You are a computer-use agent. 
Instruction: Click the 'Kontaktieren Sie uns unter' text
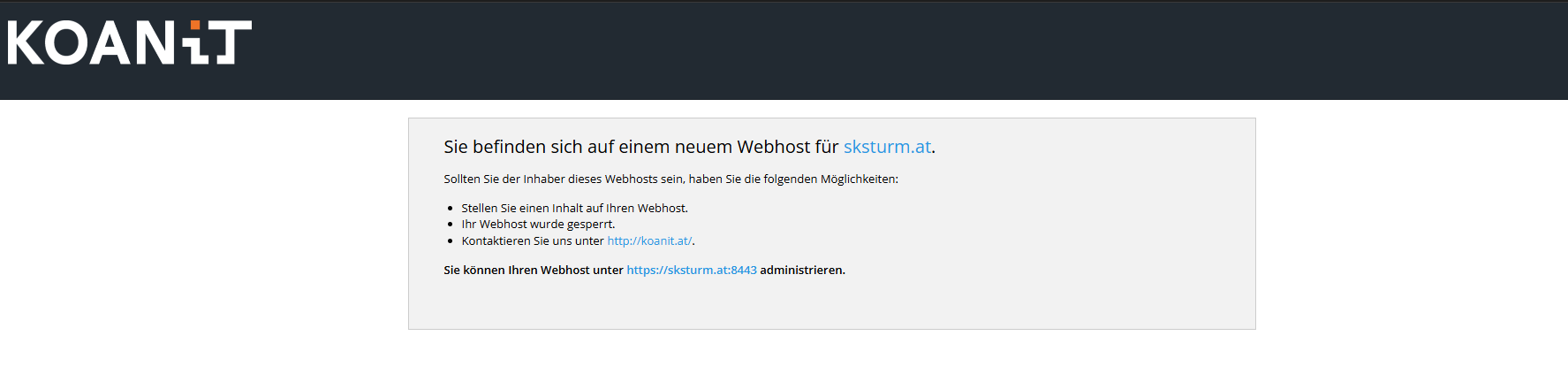point(532,240)
